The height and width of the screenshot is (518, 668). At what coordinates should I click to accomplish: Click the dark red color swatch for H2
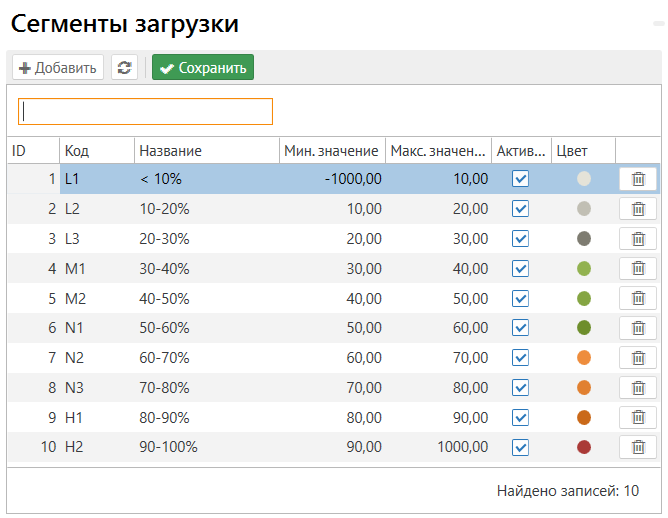click(x=584, y=447)
